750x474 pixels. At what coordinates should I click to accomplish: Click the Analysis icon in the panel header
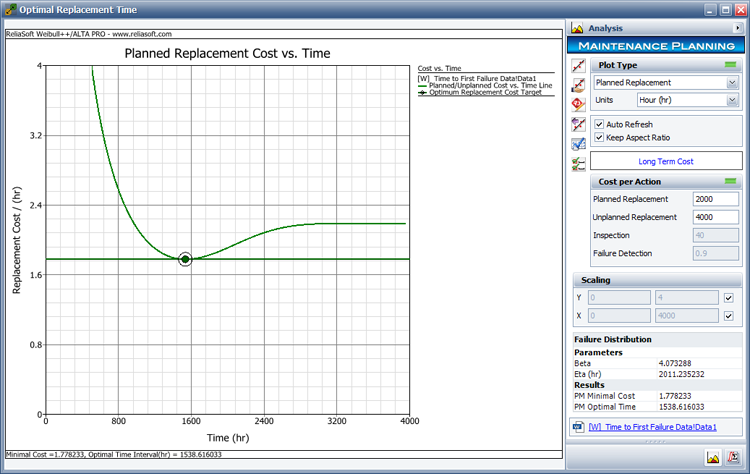pyautogui.click(x=578, y=28)
